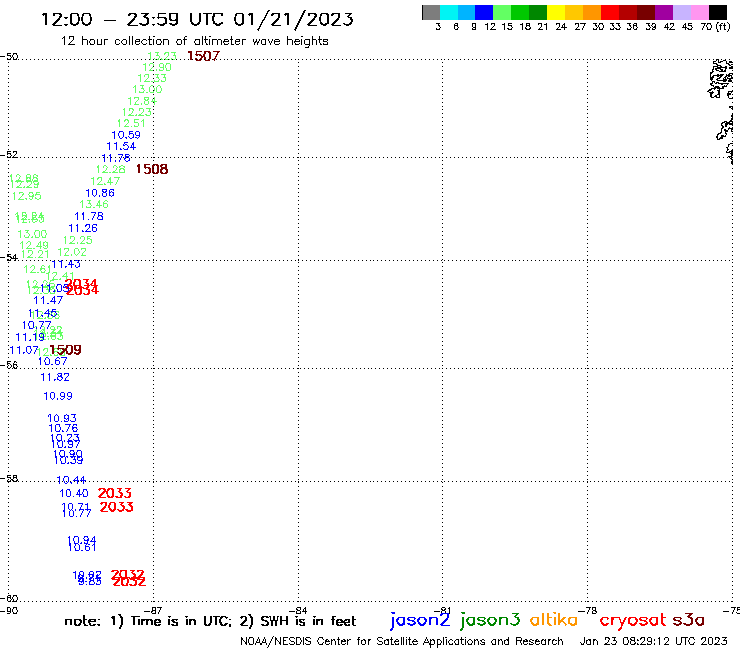Viewport: 740px width, 650px height.
Task: Click the time label 1507
Action: coord(203,56)
